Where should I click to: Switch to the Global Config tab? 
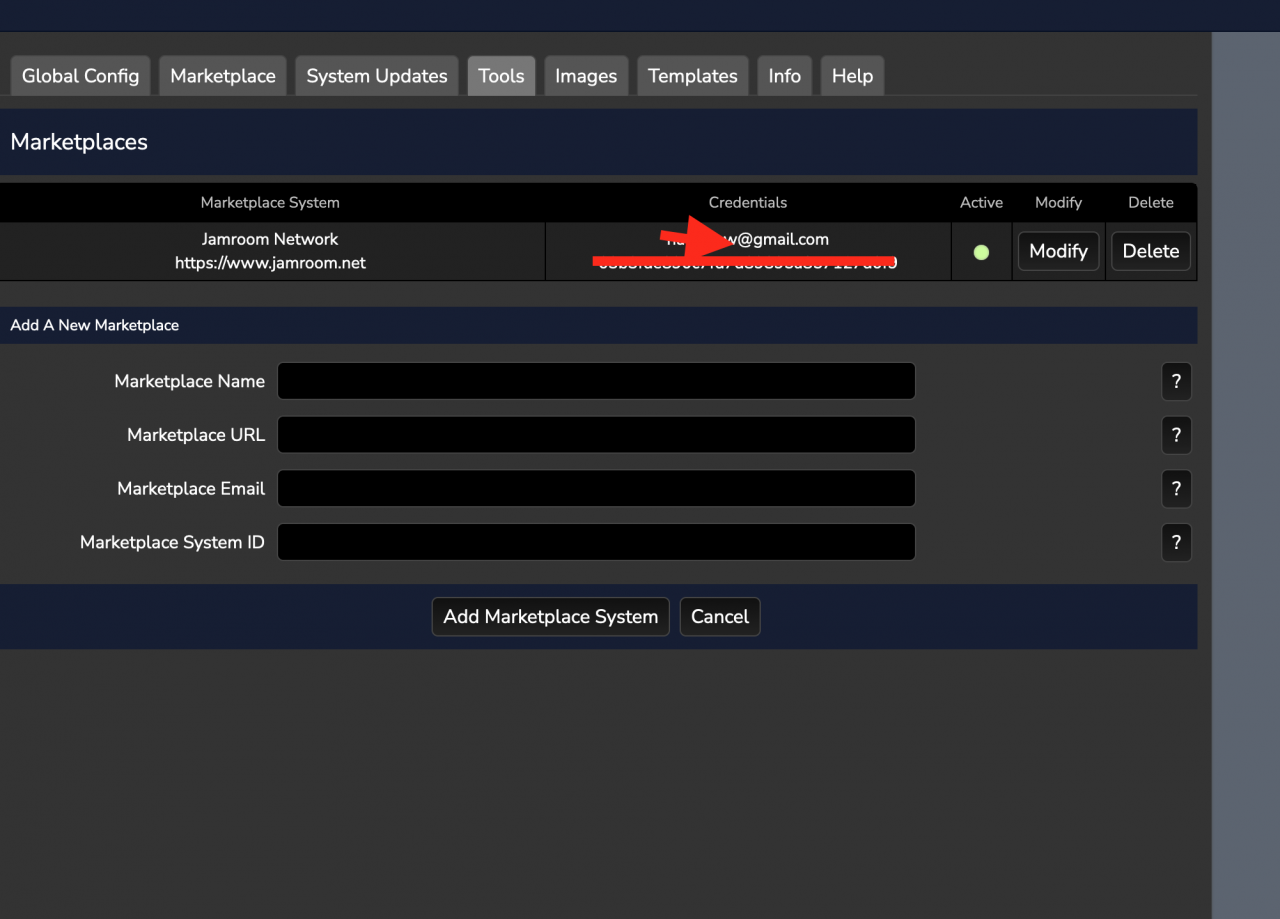pos(80,76)
